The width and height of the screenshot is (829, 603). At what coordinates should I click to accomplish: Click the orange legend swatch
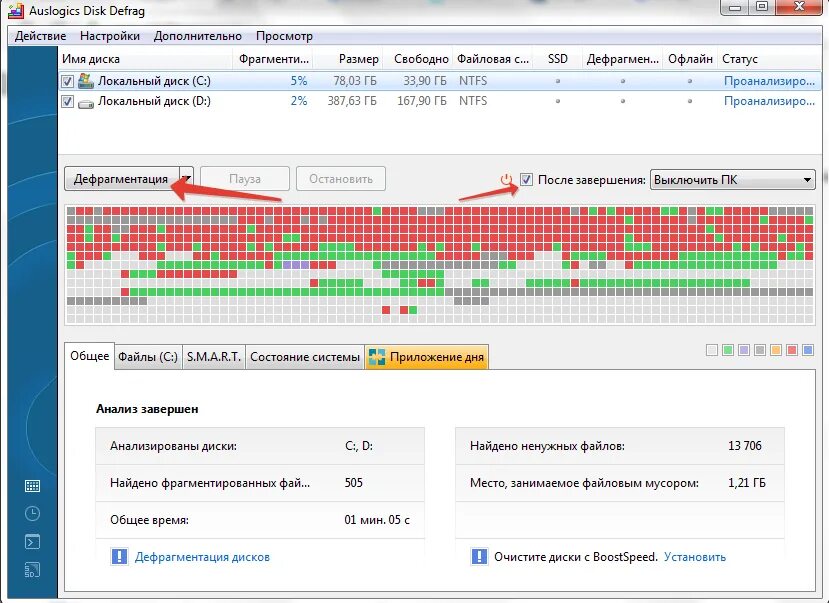[x=776, y=350]
